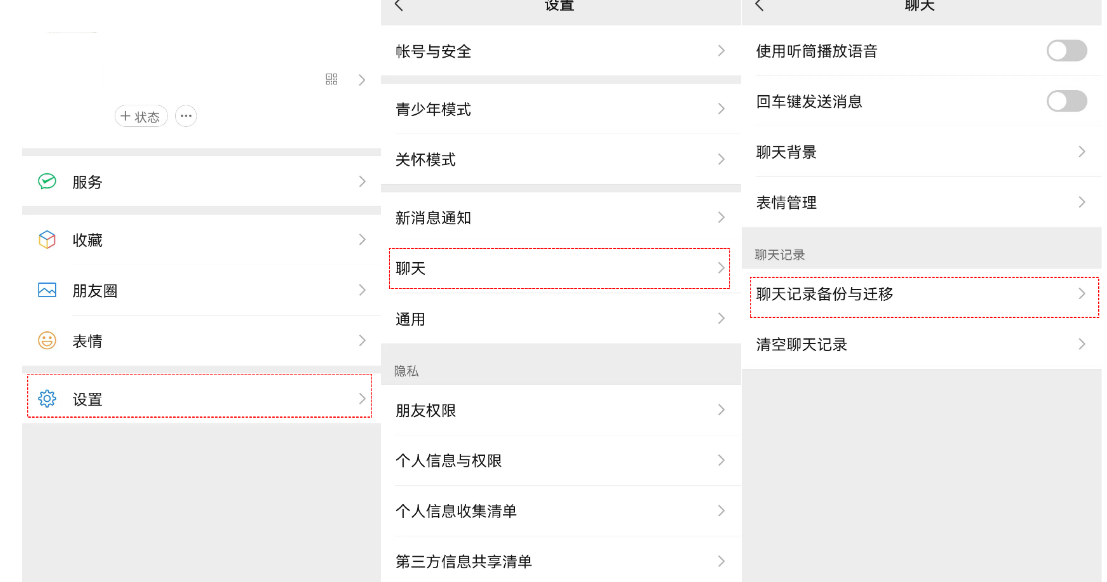Go back from the 聊天 screen
The height and width of the screenshot is (582, 1107).
pyautogui.click(x=759, y=6)
